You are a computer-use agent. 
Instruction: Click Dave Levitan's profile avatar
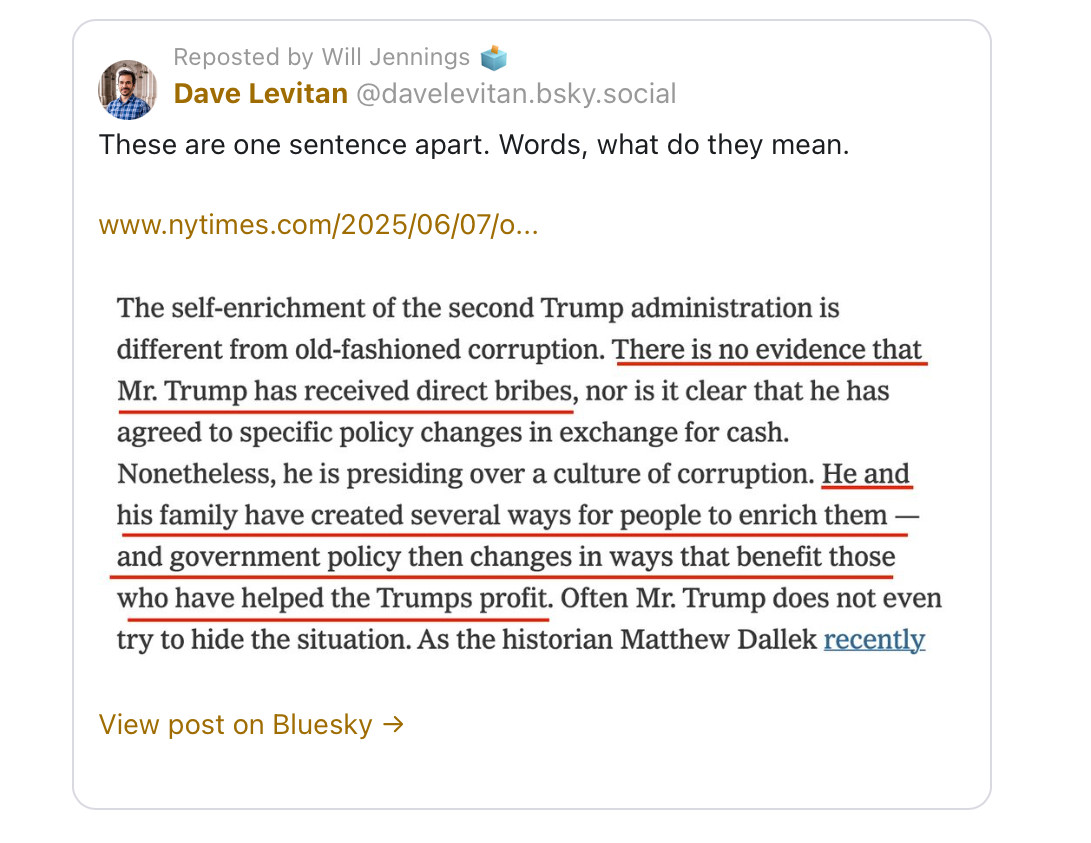(127, 90)
